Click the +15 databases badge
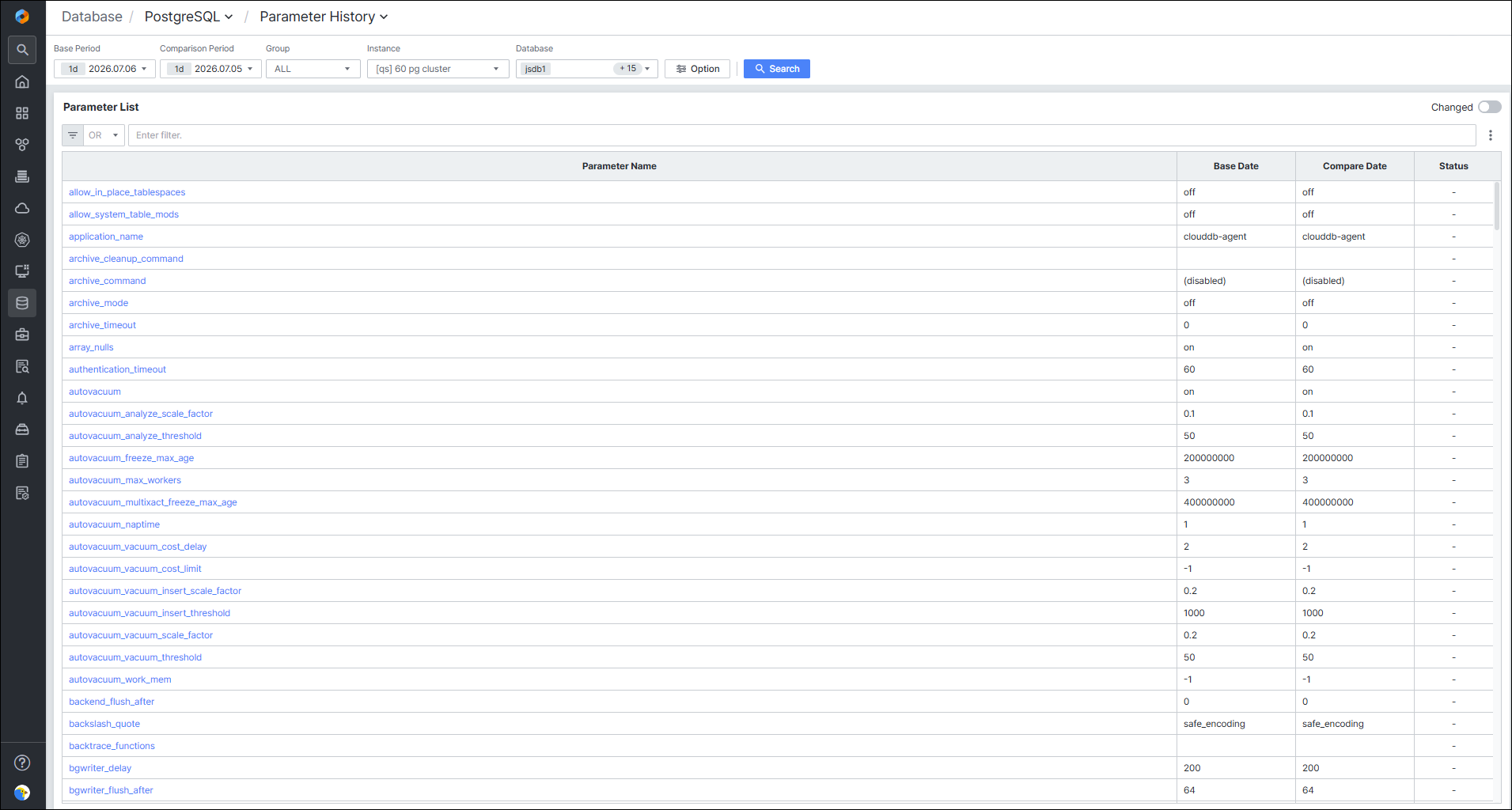1512x810 pixels. pyautogui.click(x=628, y=69)
